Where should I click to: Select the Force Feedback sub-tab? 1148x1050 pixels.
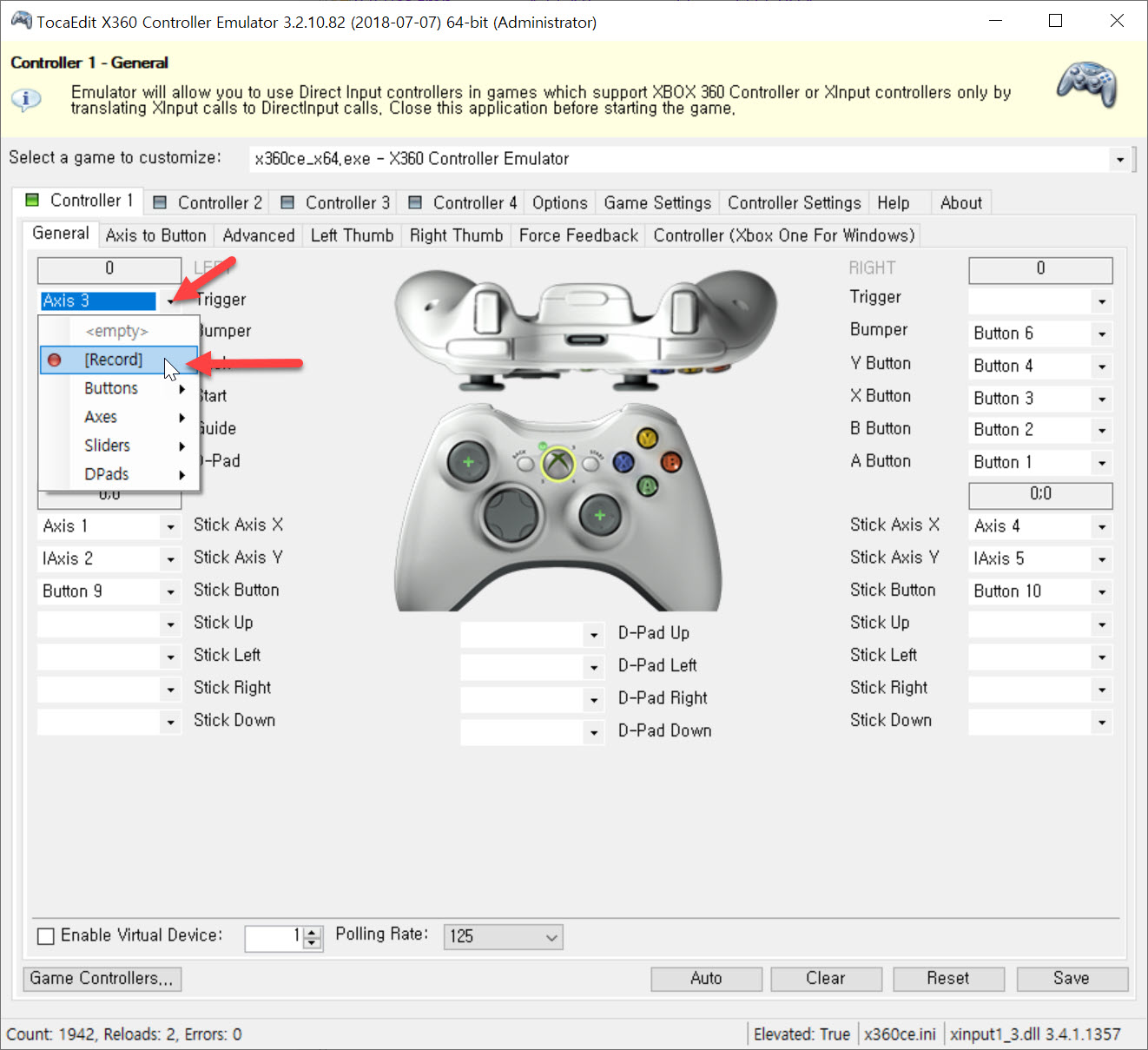(x=578, y=235)
